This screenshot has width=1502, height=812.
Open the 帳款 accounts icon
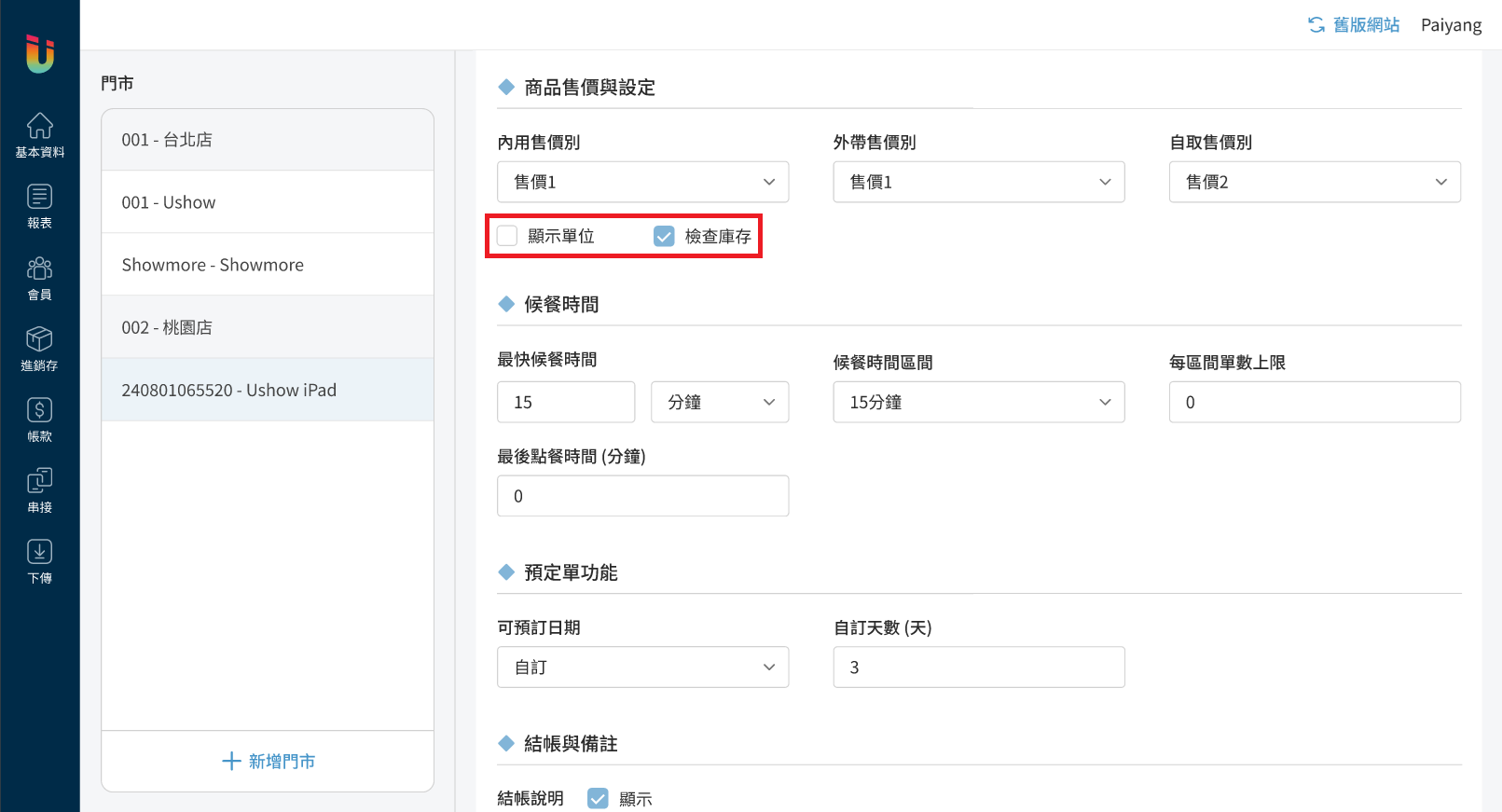click(x=39, y=410)
